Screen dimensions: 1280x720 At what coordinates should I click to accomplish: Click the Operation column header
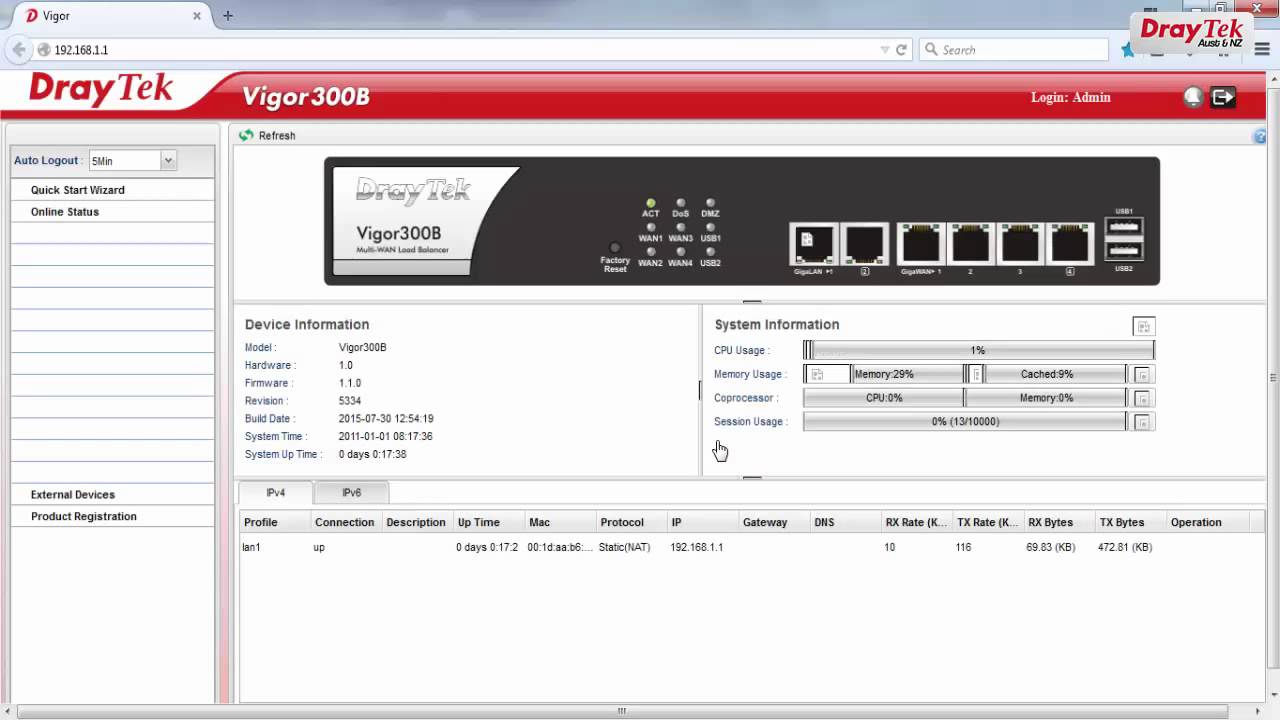click(1209, 522)
